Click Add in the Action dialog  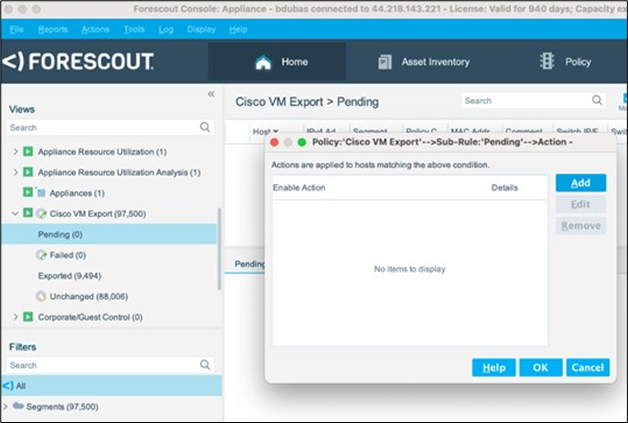click(x=580, y=183)
